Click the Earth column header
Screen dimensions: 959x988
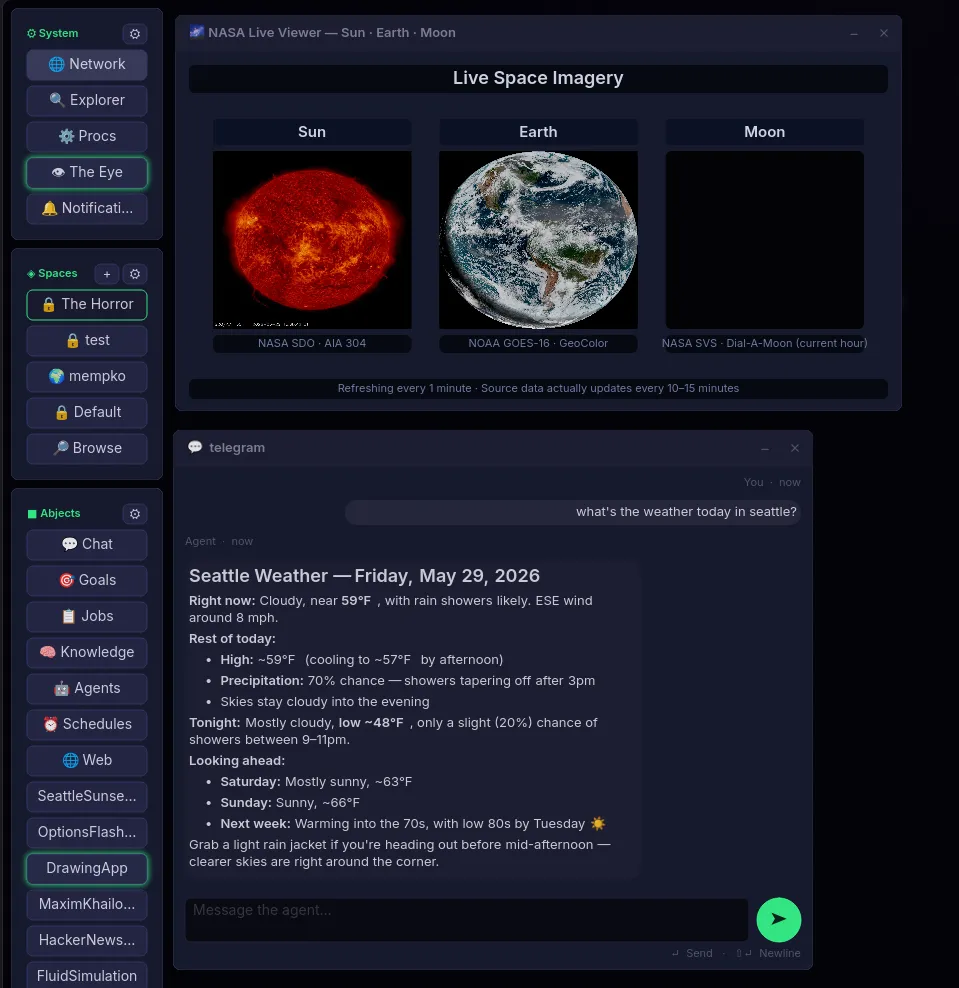pos(538,132)
